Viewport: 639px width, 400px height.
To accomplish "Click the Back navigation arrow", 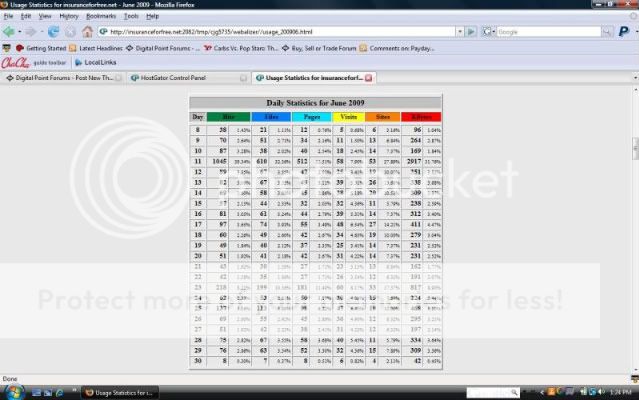I will [x=8, y=31].
